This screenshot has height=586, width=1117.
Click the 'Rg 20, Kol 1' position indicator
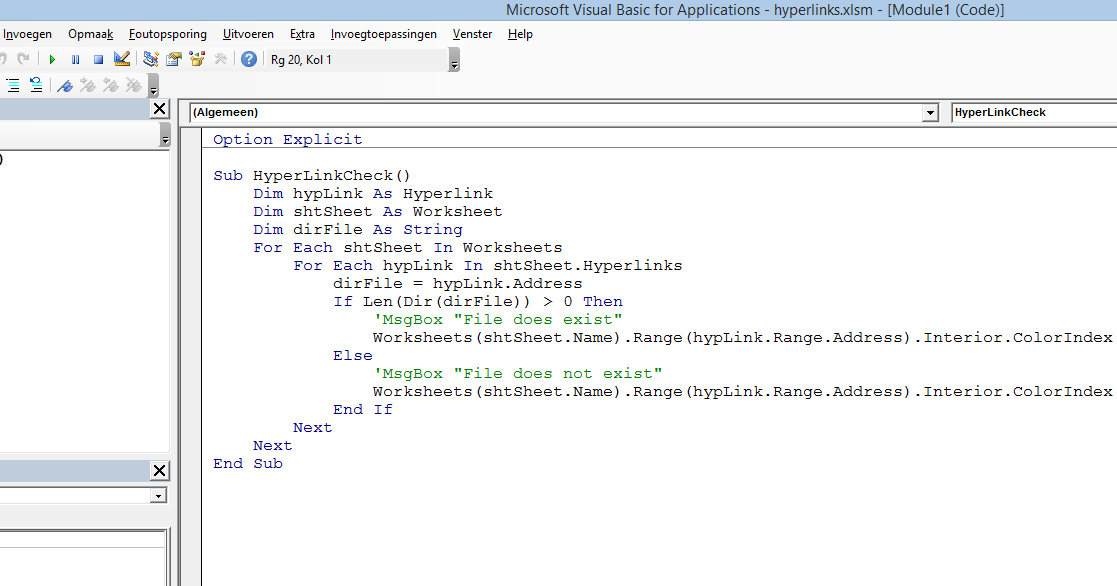pyautogui.click(x=301, y=60)
